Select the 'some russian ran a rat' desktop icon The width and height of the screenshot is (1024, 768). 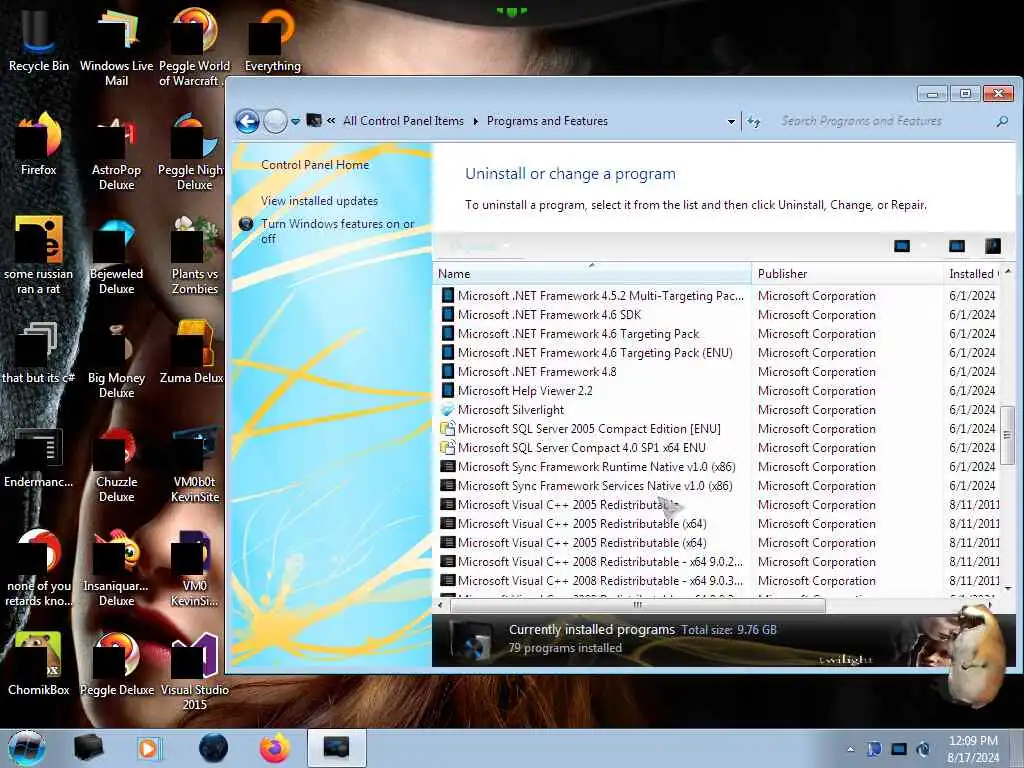[x=38, y=256]
